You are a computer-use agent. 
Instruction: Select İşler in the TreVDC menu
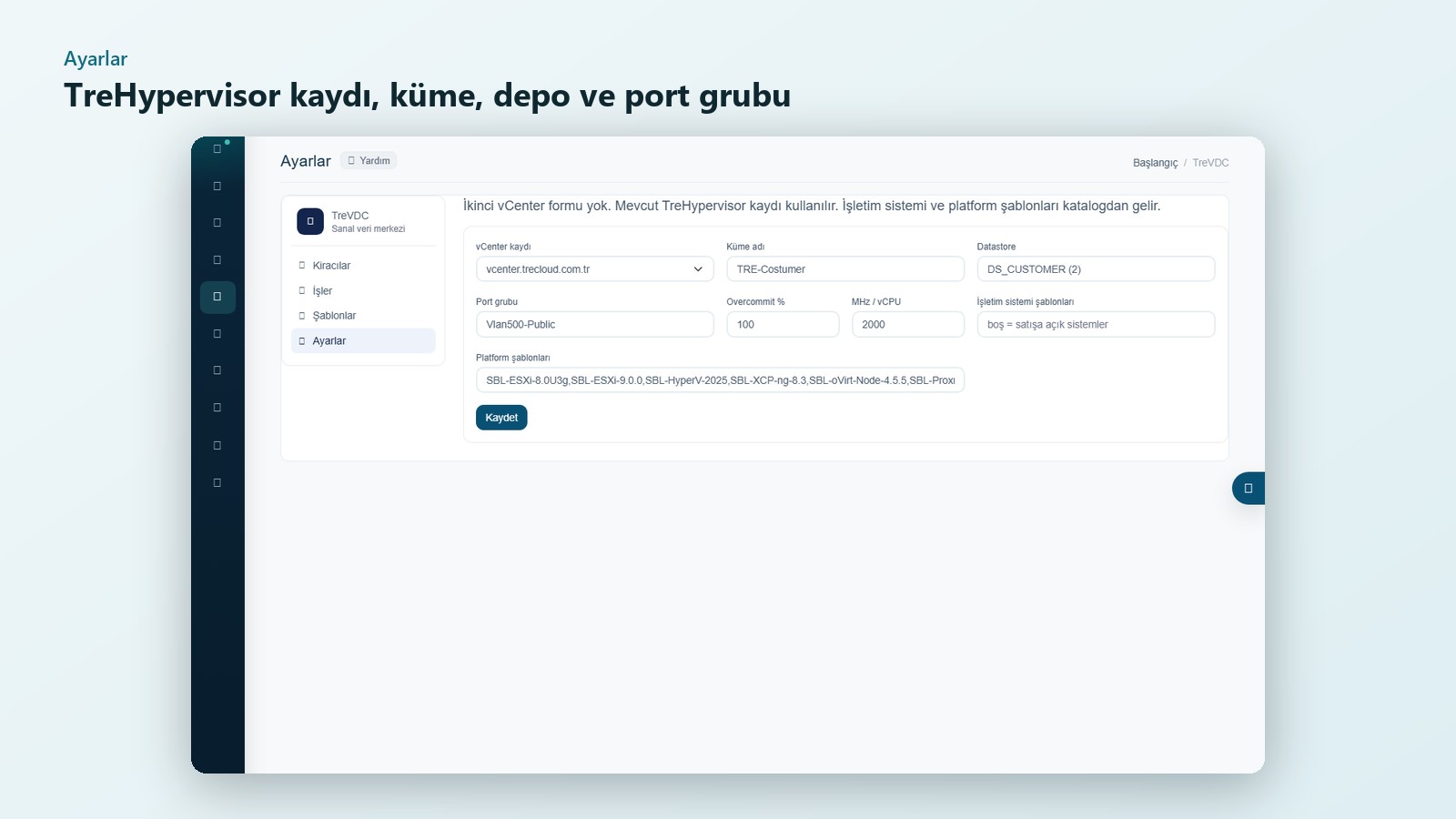click(363, 291)
